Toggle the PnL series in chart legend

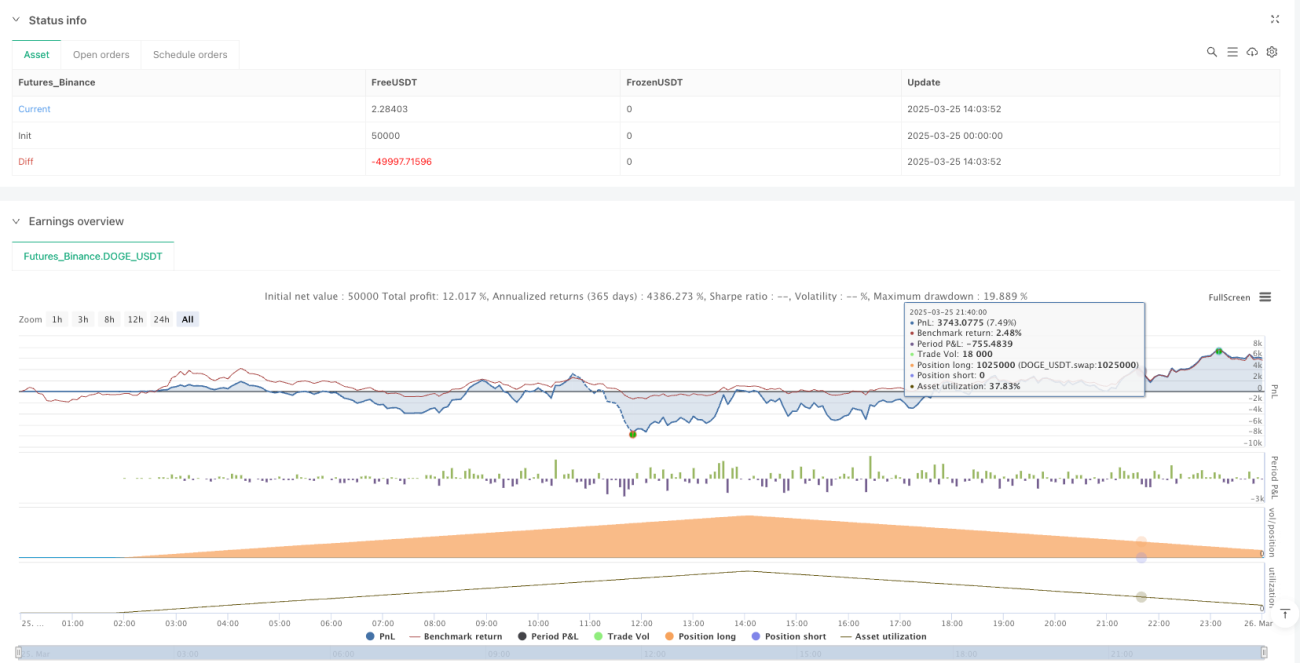383,636
